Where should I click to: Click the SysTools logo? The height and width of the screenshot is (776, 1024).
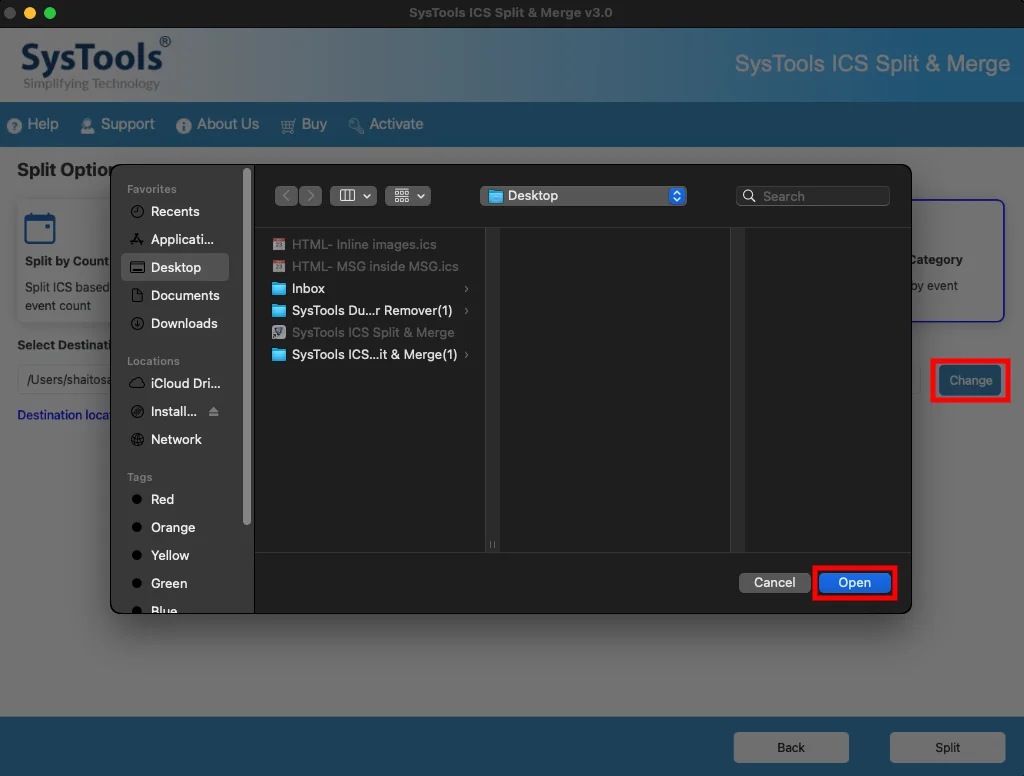click(96, 64)
